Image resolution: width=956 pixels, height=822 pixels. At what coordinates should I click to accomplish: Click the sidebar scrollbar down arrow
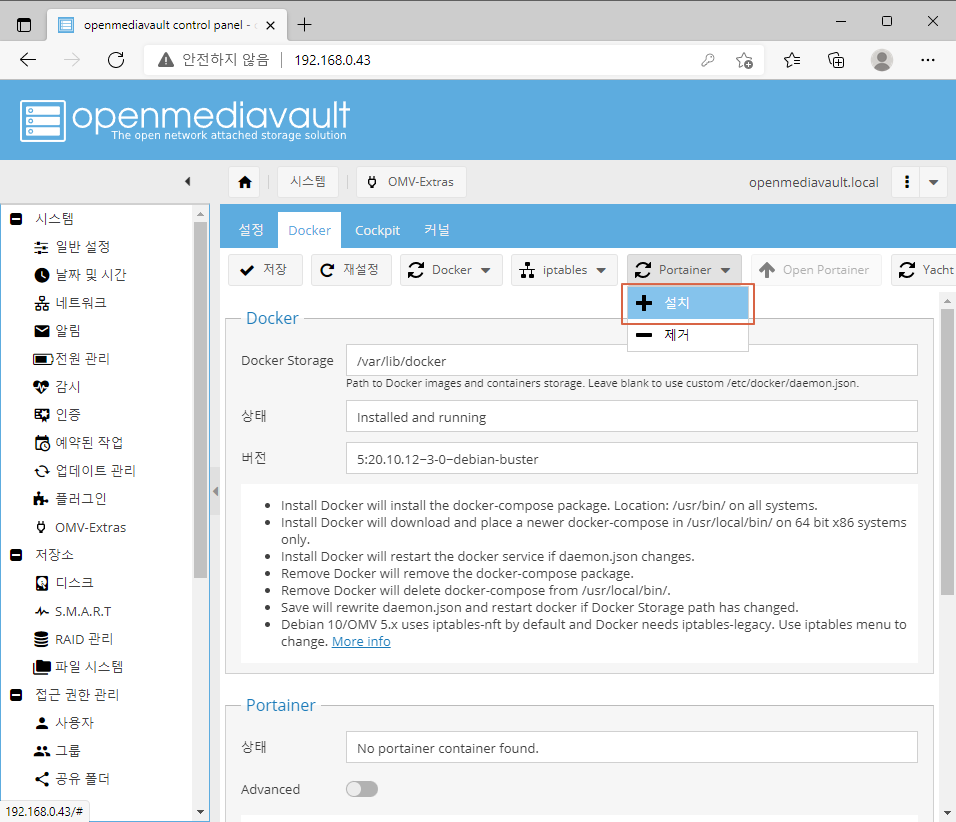point(201,812)
